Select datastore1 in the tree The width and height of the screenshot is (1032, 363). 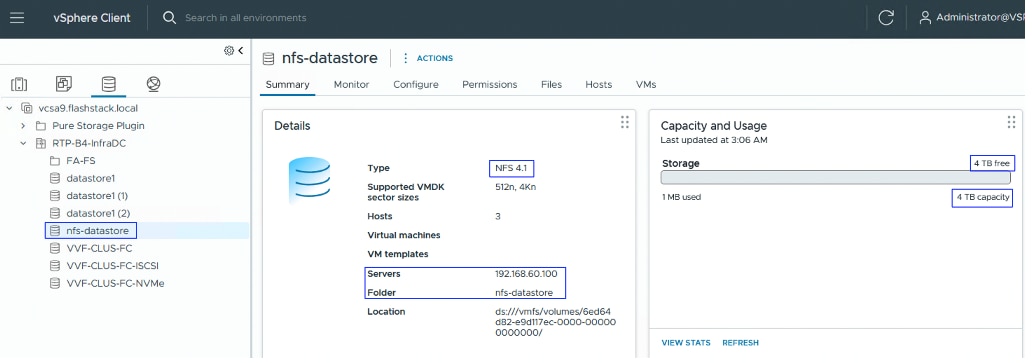pyautogui.click(x=91, y=178)
